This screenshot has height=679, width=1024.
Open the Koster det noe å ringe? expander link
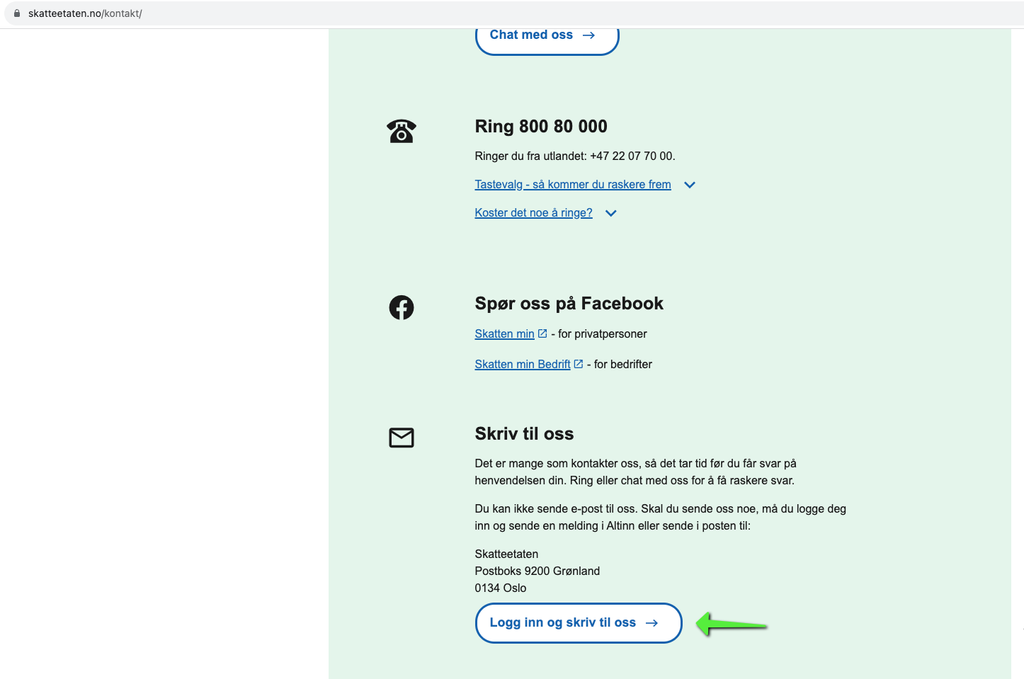pos(533,213)
